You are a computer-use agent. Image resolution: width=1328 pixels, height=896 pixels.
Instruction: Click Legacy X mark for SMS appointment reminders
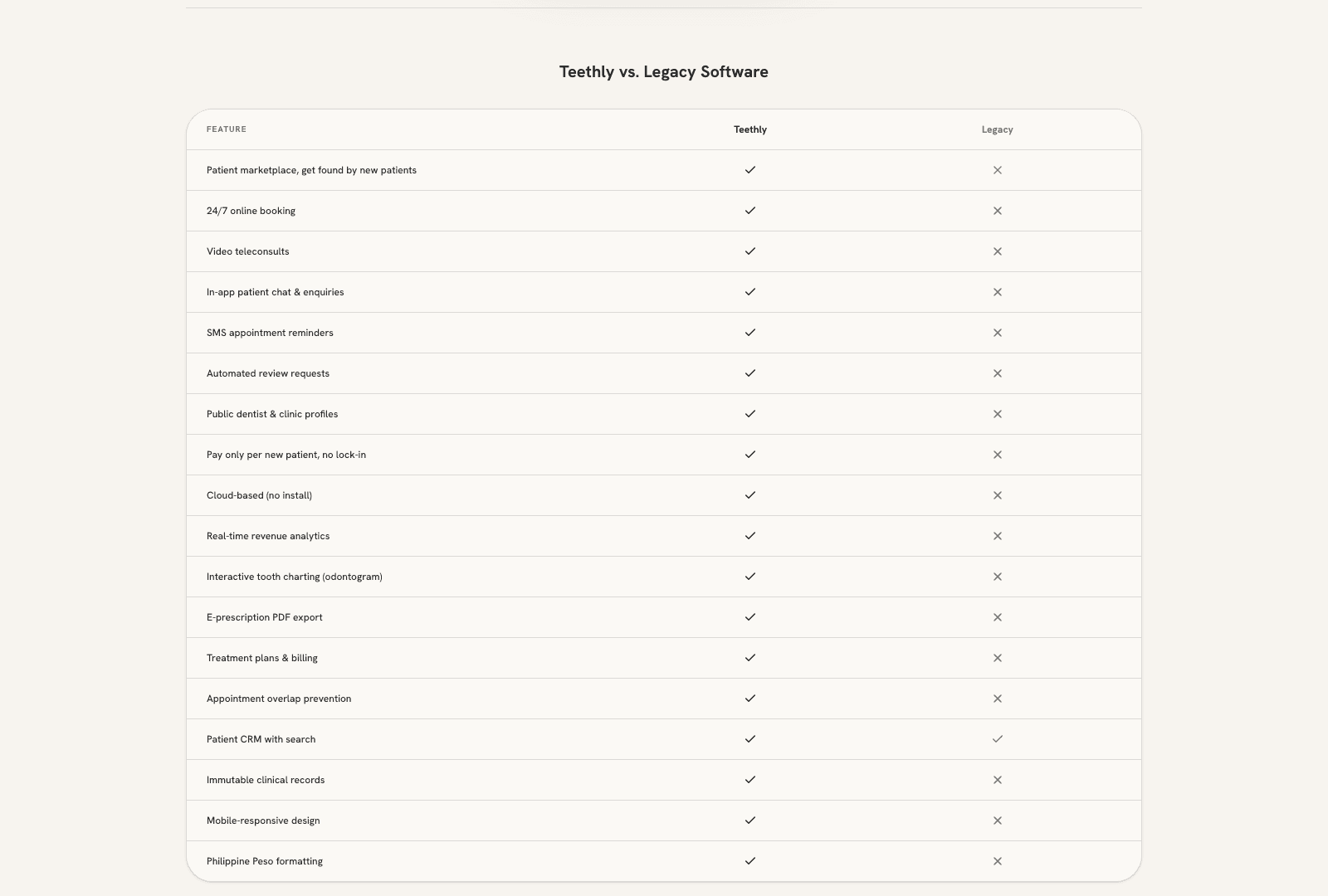tap(998, 333)
